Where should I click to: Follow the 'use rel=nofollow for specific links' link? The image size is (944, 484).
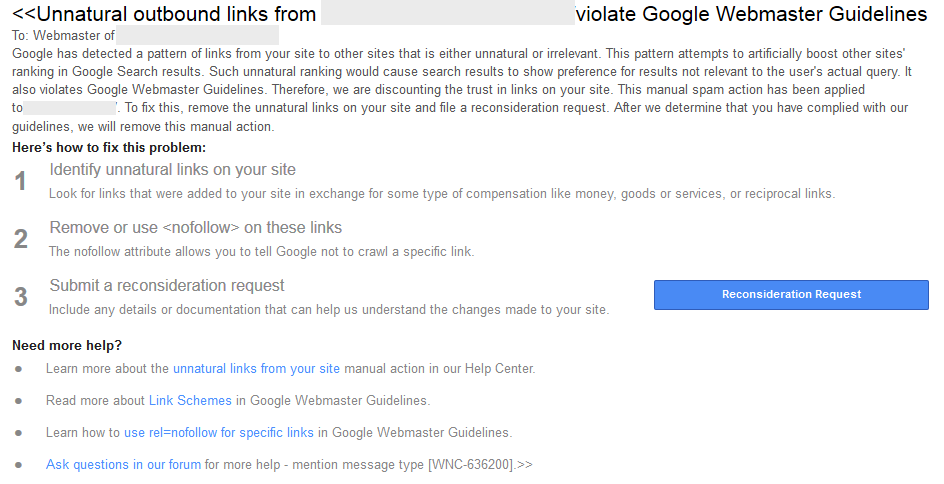tap(218, 433)
